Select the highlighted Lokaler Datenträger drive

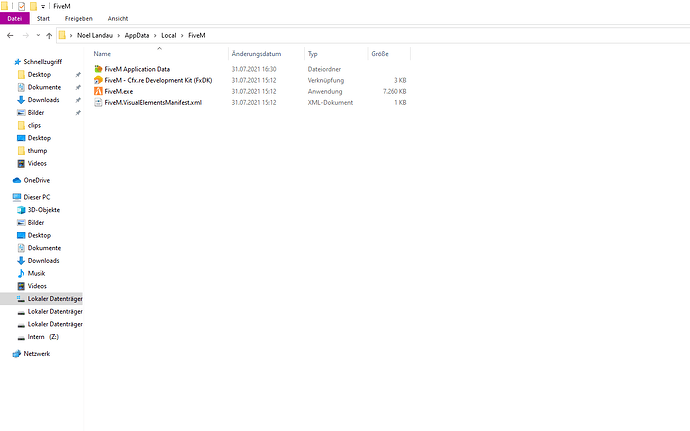coord(41,299)
